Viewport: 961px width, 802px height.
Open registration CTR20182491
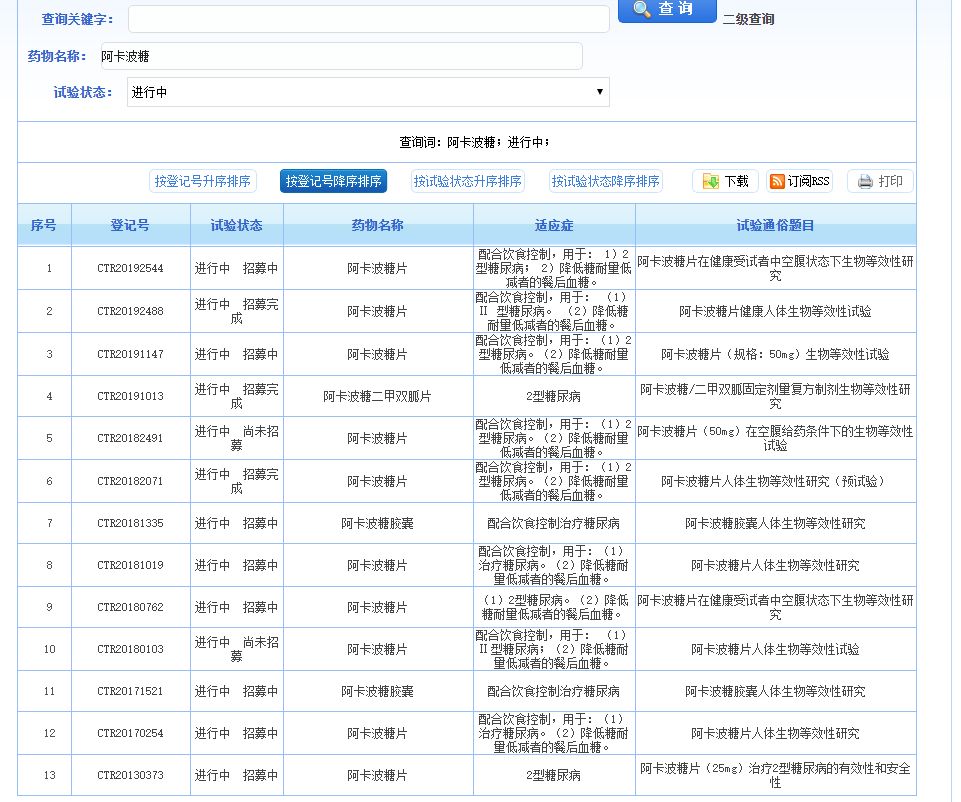tap(130, 439)
